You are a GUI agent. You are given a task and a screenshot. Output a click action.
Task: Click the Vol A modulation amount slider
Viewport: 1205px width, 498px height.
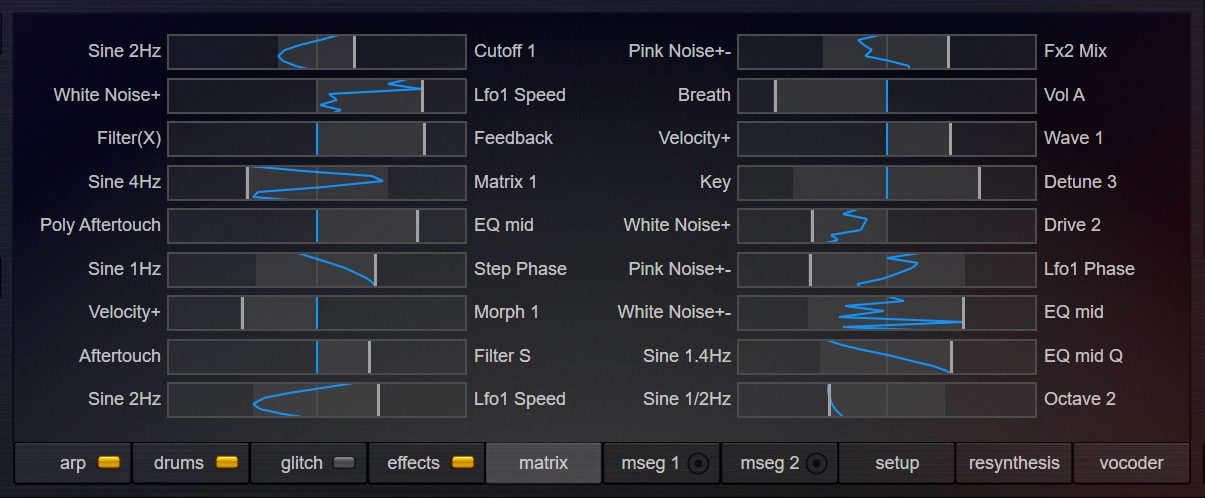click(x=886, y=95)
